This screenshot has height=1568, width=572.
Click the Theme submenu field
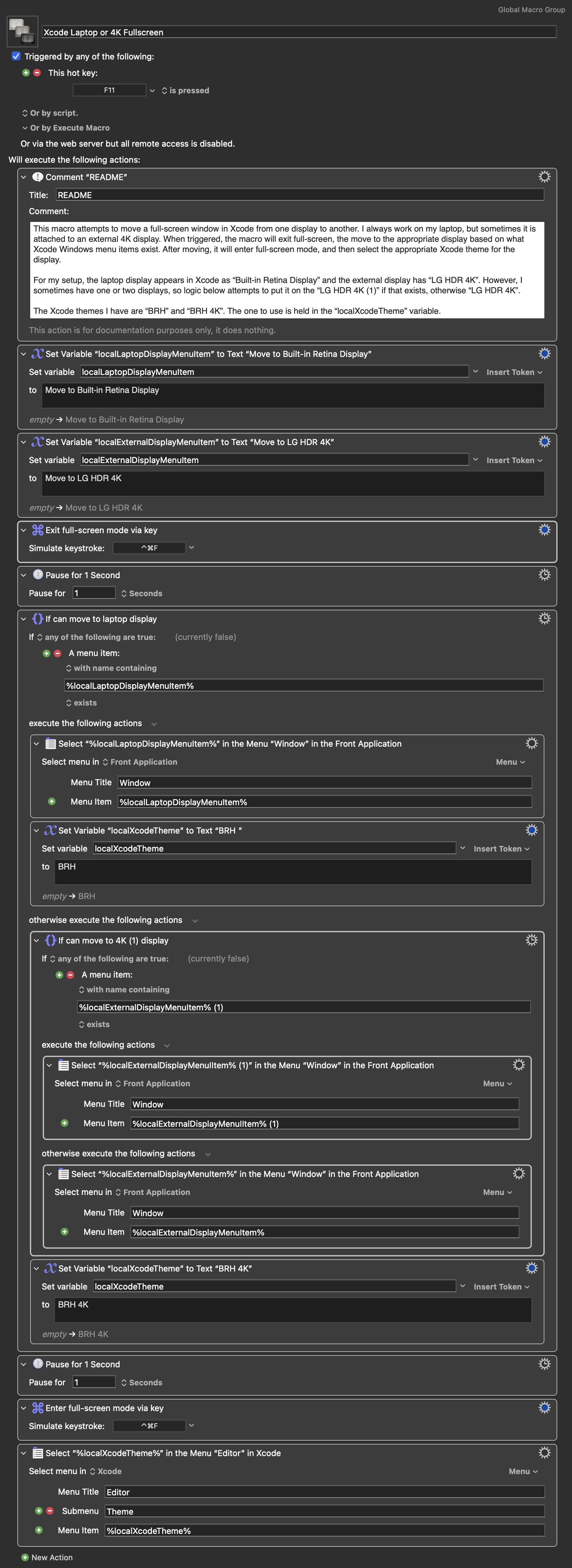(324, 1511)
